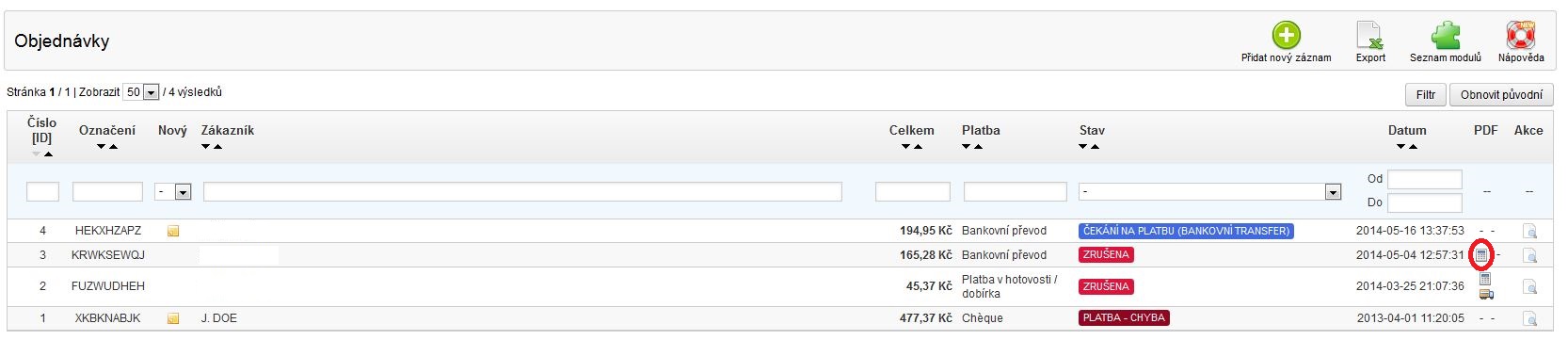Sort by Datum descending arrow
Image resolution: width=1568 pixels, height=340 pixels.
click(1400, 147)
